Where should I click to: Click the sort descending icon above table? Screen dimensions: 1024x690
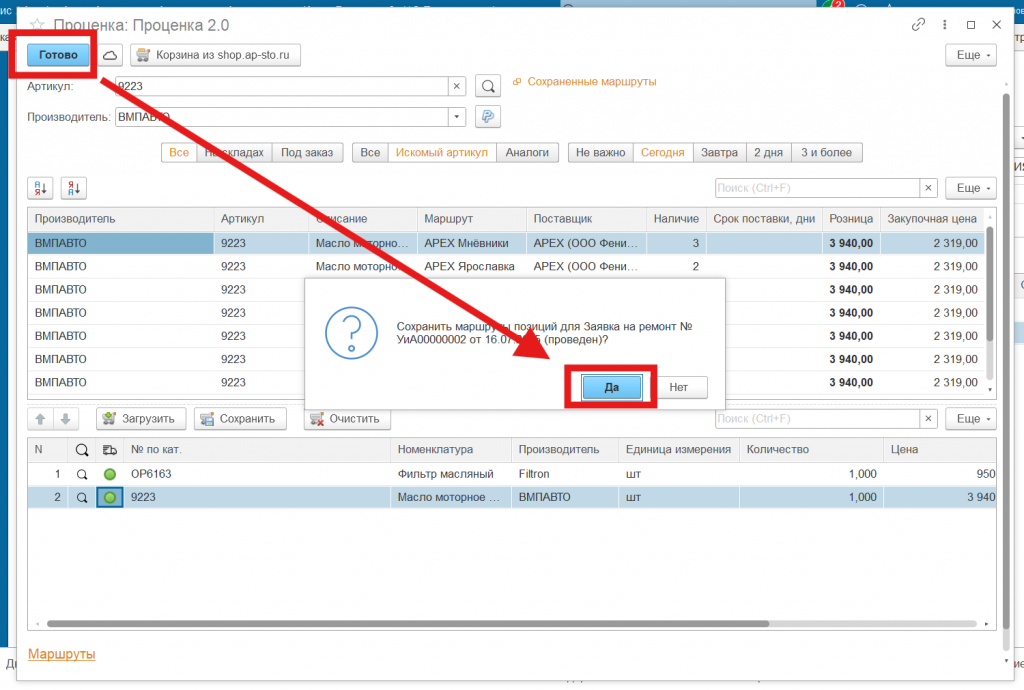75,188
